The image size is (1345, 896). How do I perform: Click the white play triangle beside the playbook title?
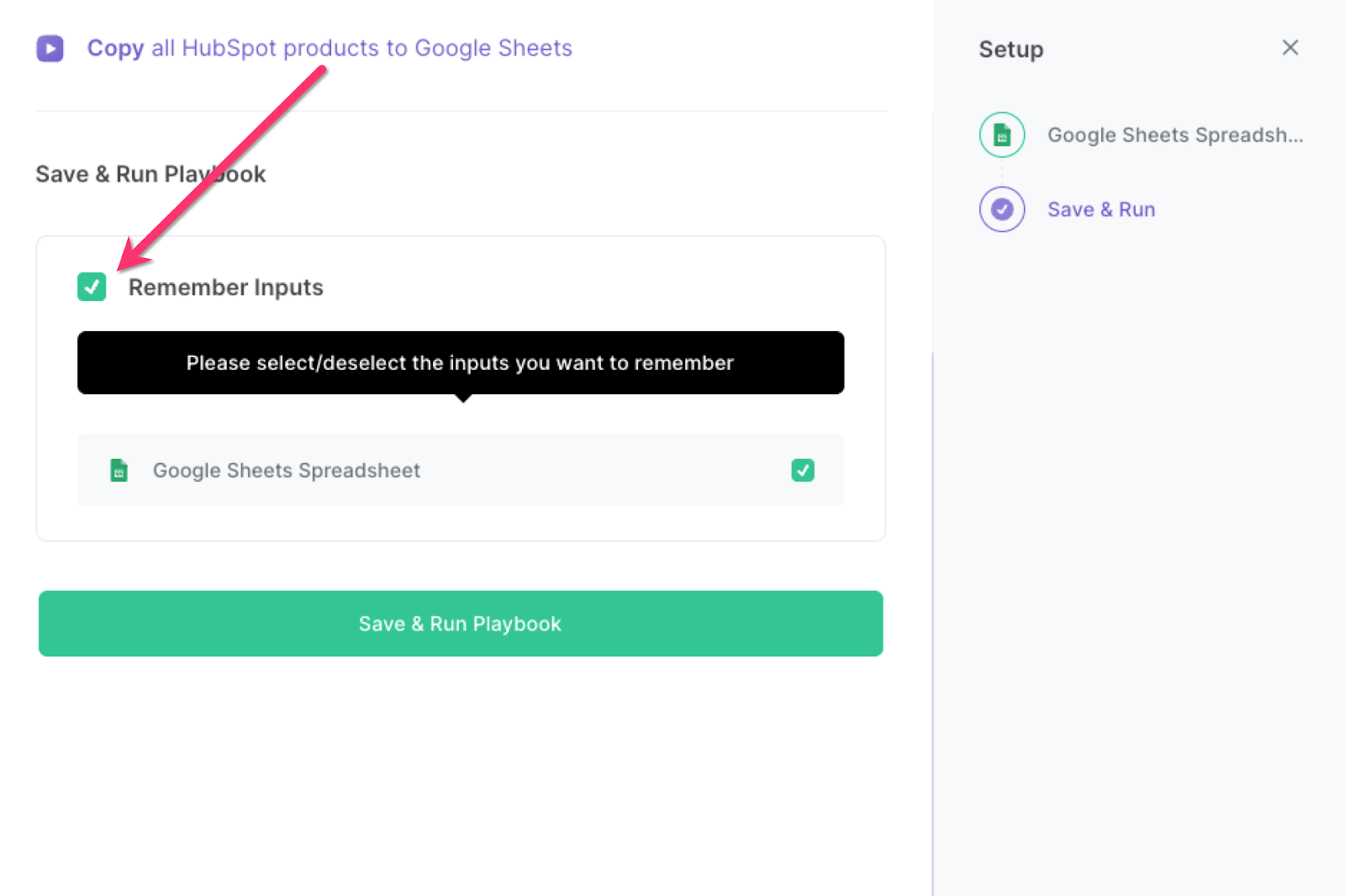click(x=50, y=49)
